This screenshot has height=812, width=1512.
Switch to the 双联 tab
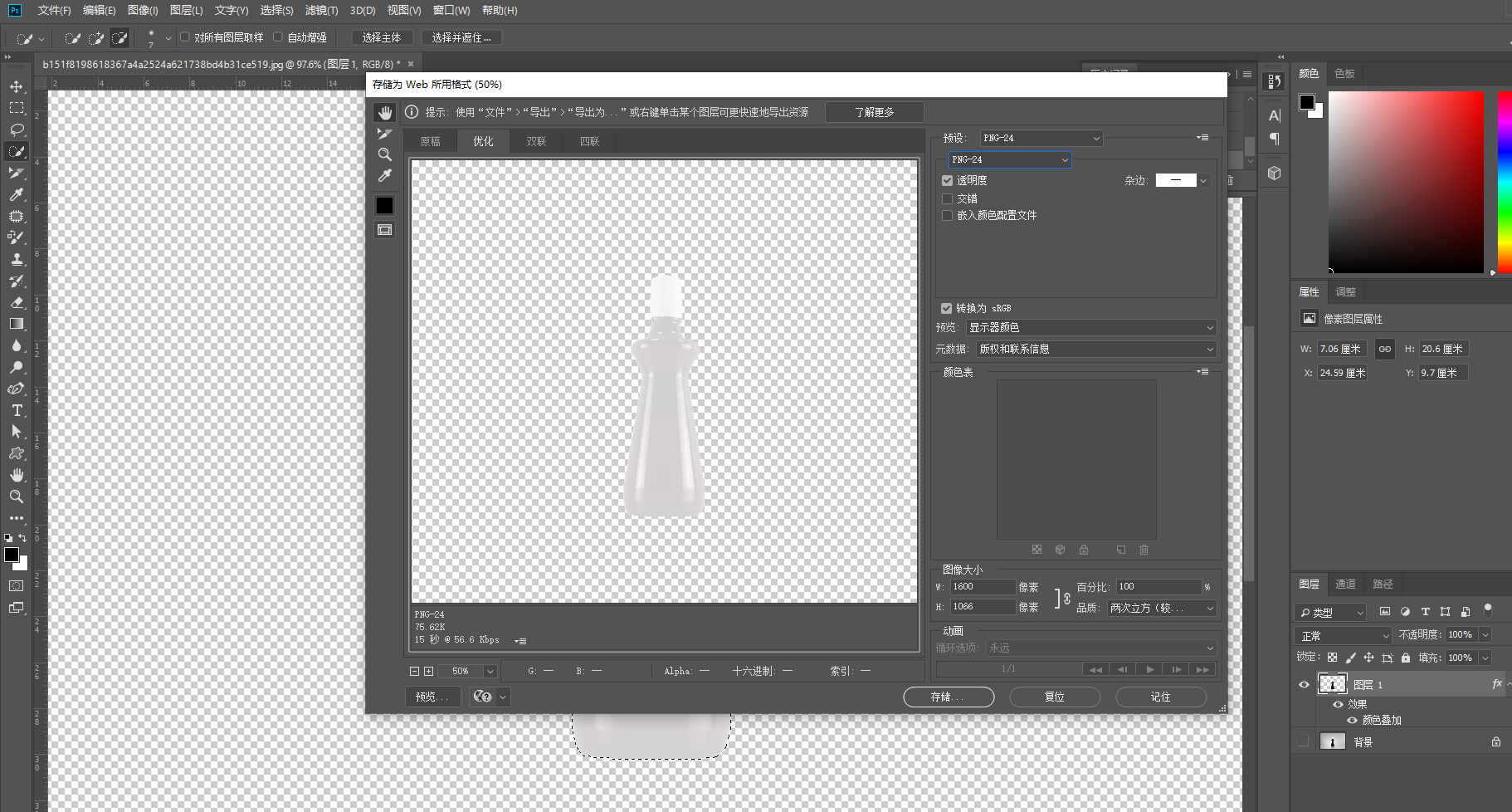(x=536, y=141)
